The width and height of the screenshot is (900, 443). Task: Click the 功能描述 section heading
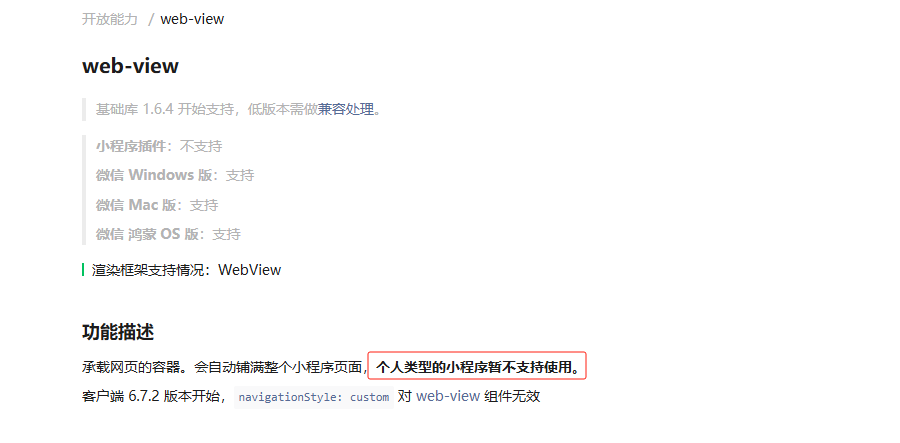(118, 332)
